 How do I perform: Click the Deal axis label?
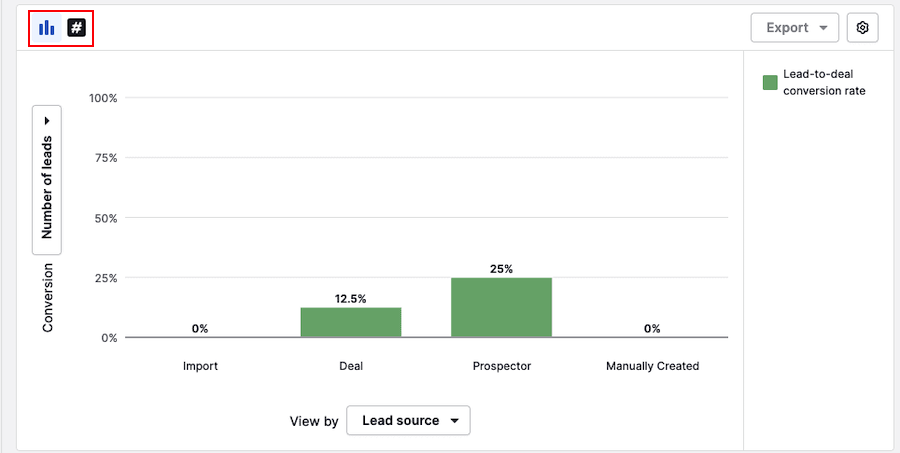point(351,366)
